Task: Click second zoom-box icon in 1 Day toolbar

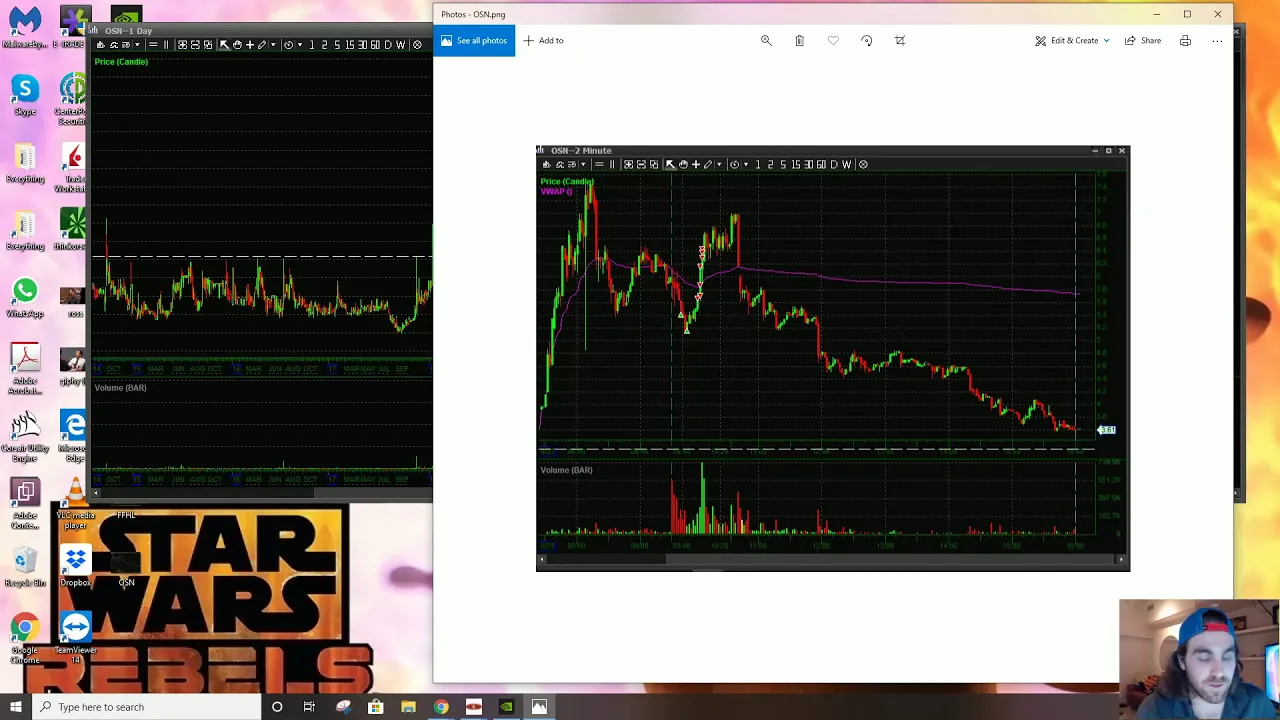Action: coord(195,45)
